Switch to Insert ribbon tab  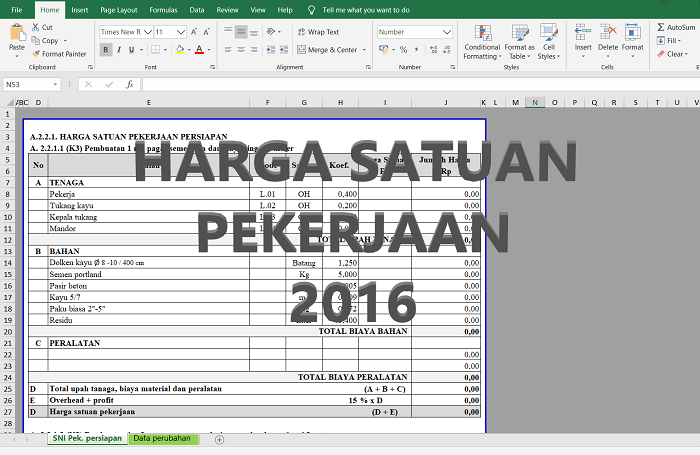[x=79, y=10]
